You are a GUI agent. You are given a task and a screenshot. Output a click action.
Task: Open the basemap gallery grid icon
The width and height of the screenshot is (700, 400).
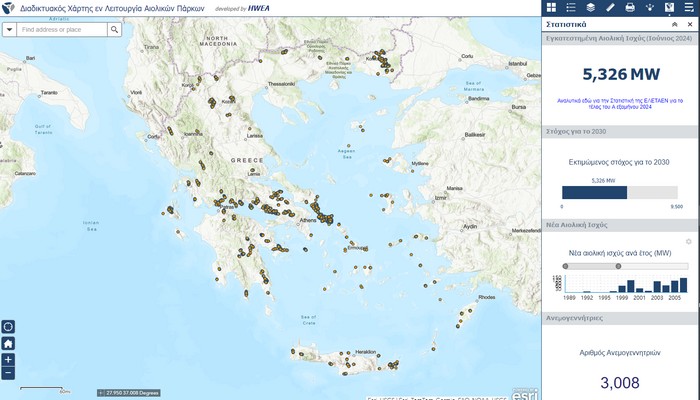pos(552,8)
